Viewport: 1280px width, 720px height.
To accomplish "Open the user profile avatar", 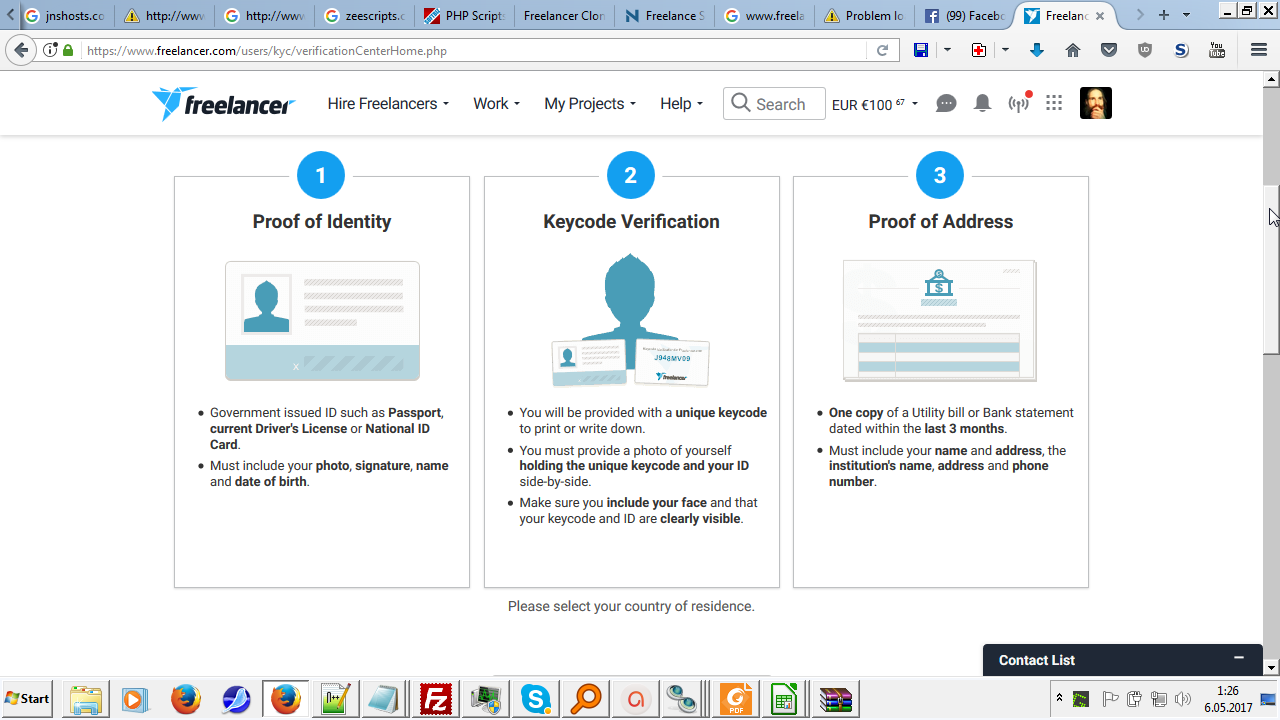I will click(1096, 103).
